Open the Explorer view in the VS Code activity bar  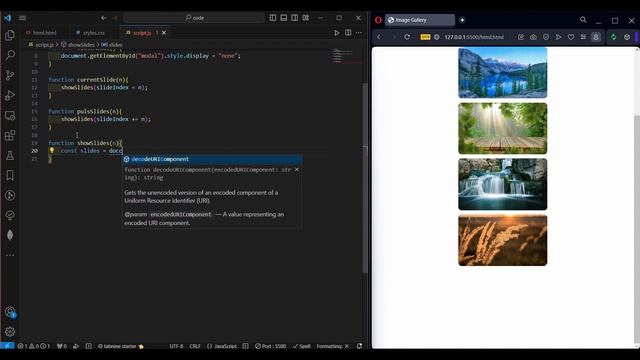click(x=10, y=35)
